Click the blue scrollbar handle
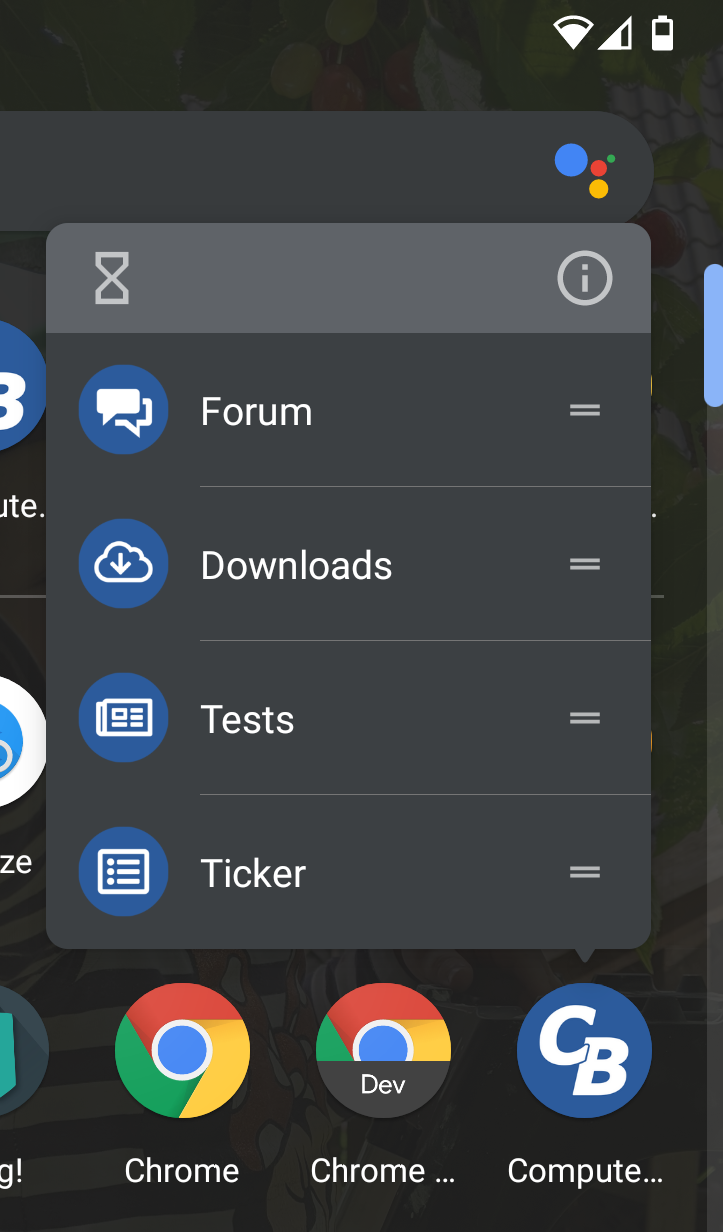 coord(714,335)
